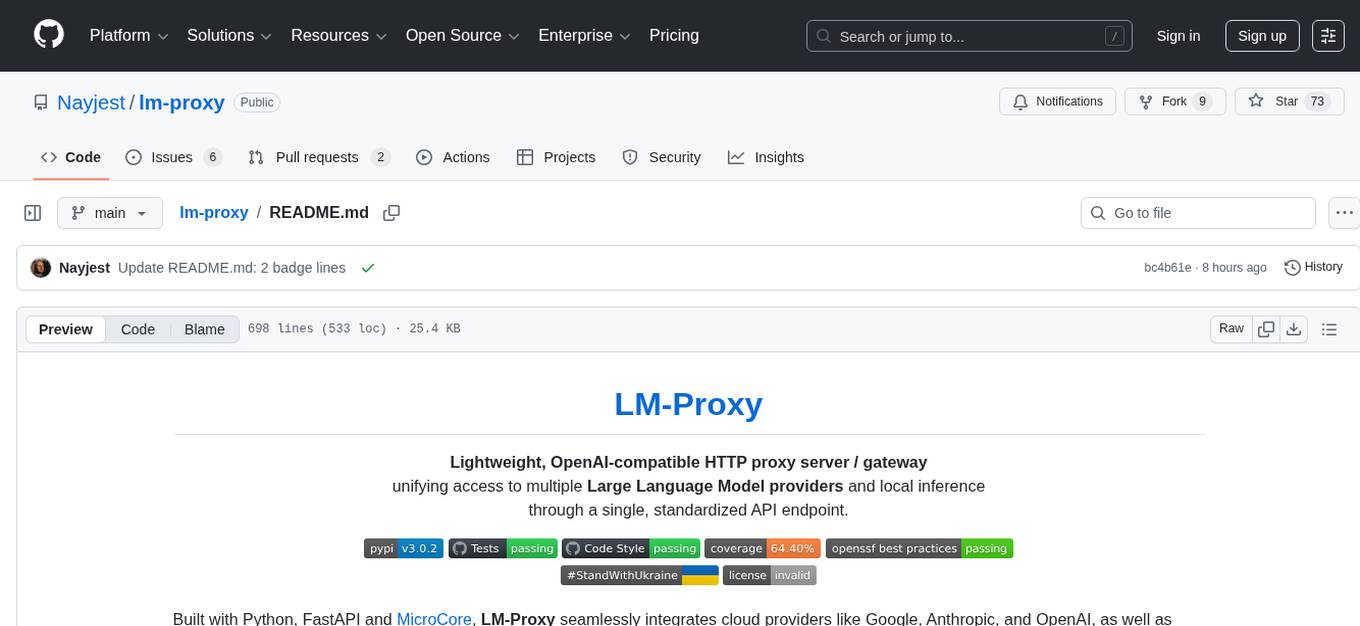Open the kebab menu beside Go to file
The width and height of the screenshot is (1360, 626).
click(x=1344, y=213)
